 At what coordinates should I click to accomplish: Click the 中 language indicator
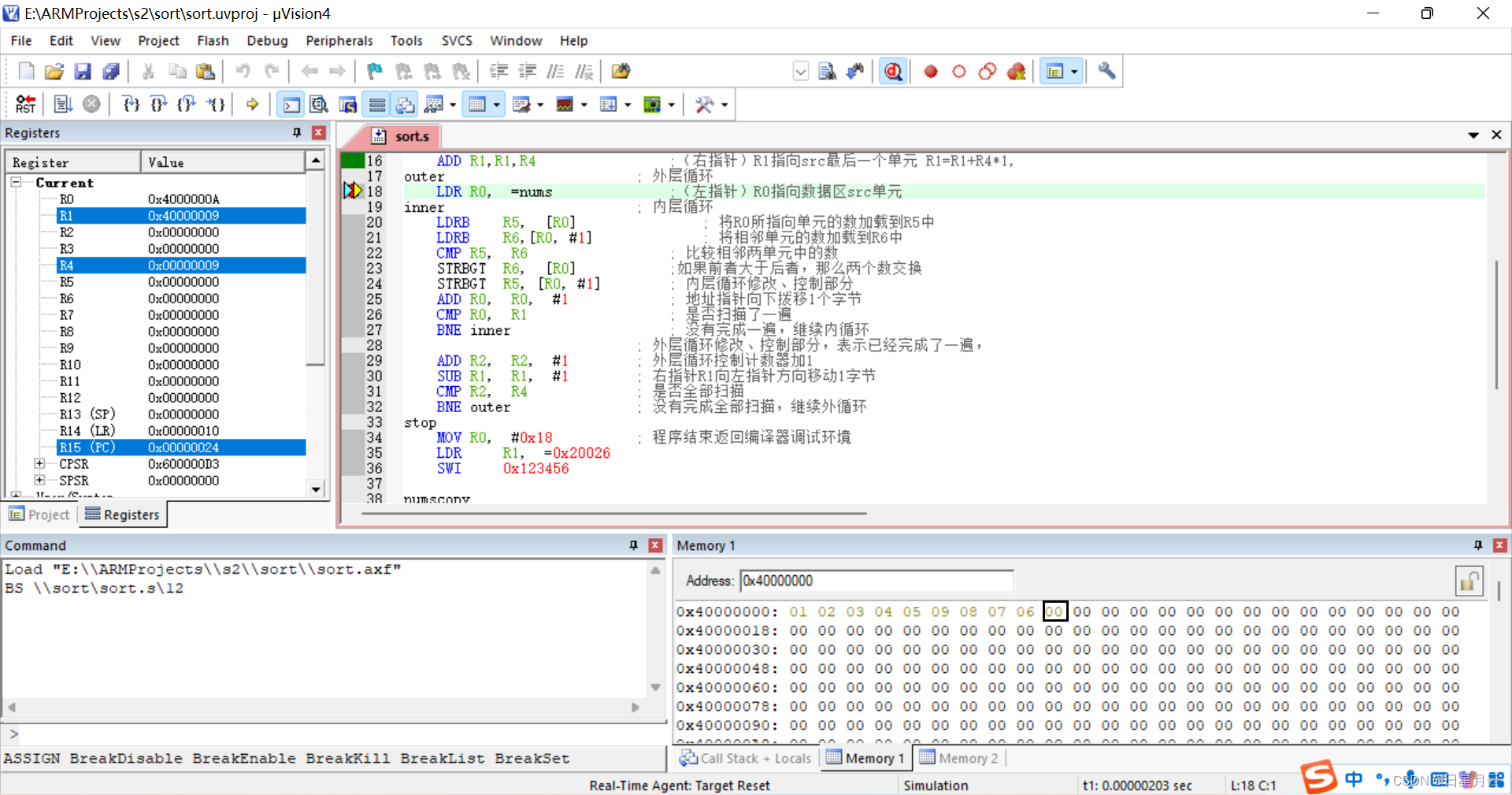(1354, 779)
